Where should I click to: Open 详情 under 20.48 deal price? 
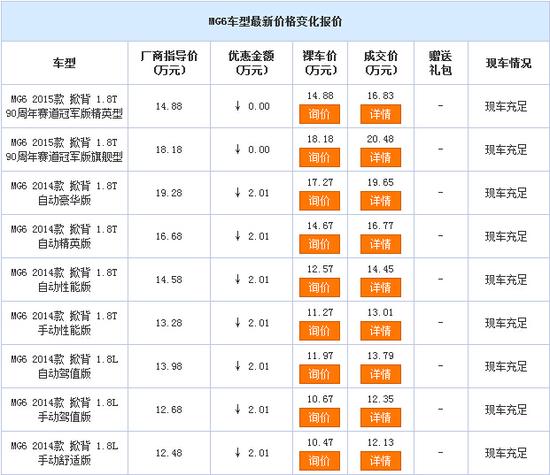(x=380, y=158)
